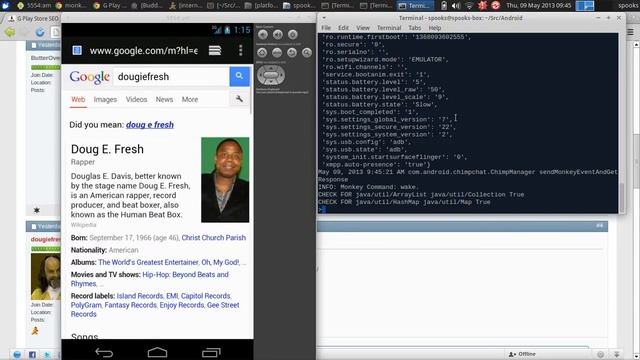The height and width of the screenshot is (360, 640).
Task: Open the browser hamburger menu at the right edge
Action: click(631, 32)
